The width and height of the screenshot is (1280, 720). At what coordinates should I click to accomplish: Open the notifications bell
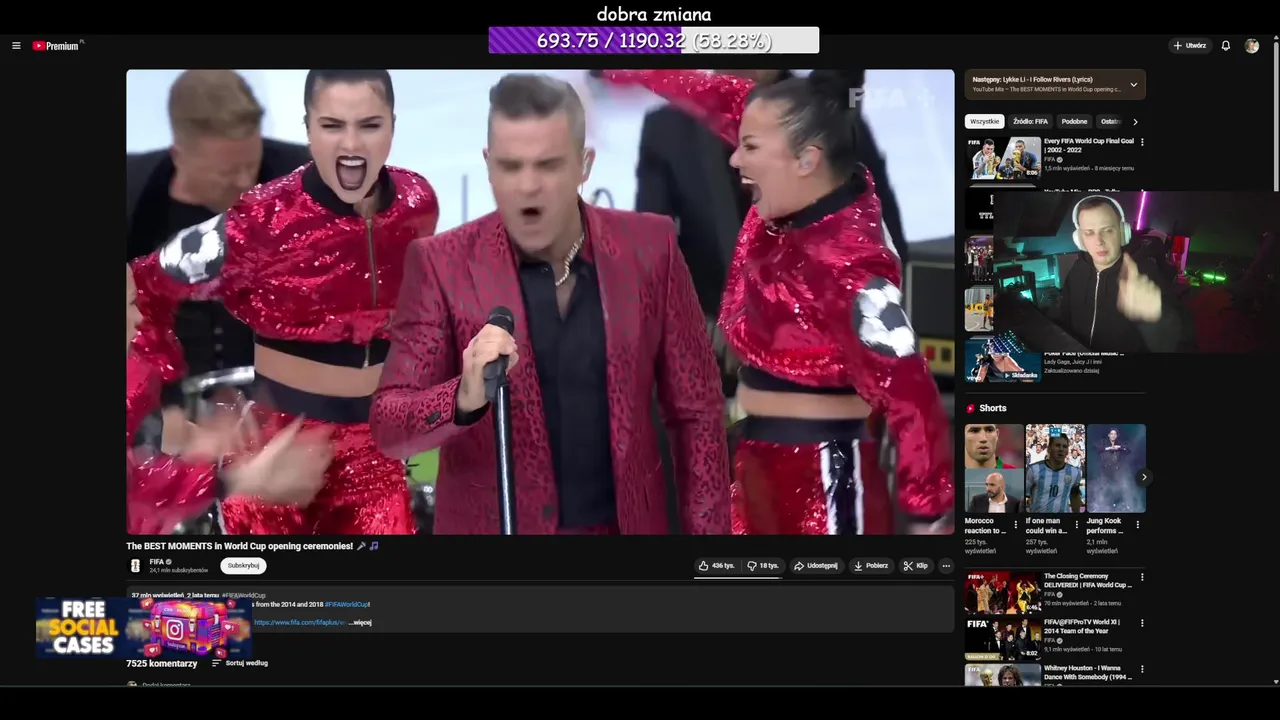click(1226, 46)
